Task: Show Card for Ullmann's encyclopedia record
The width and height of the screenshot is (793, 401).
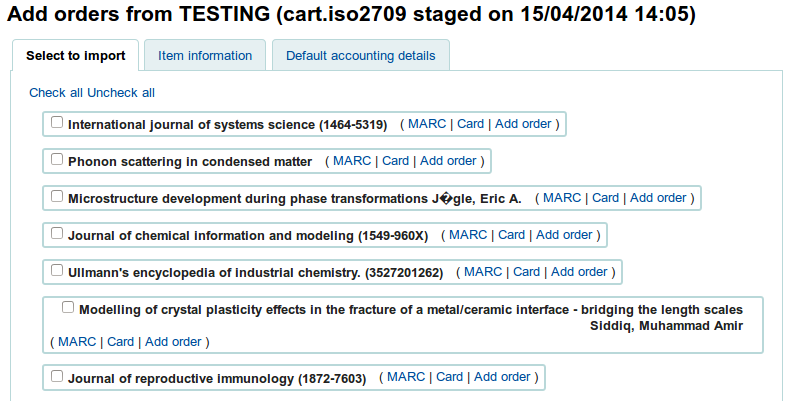Action: click(x=527, y=272)
